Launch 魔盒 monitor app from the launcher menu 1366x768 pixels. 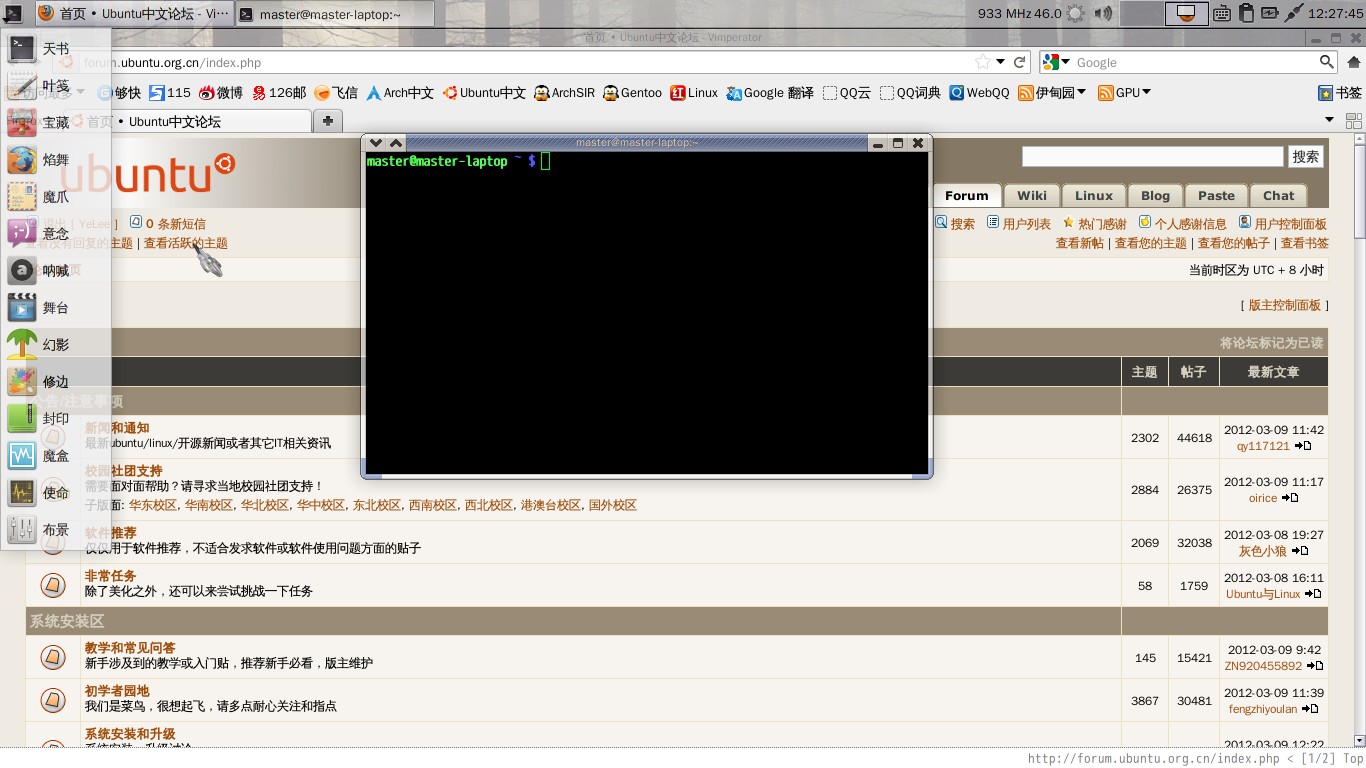pos(55,455)
